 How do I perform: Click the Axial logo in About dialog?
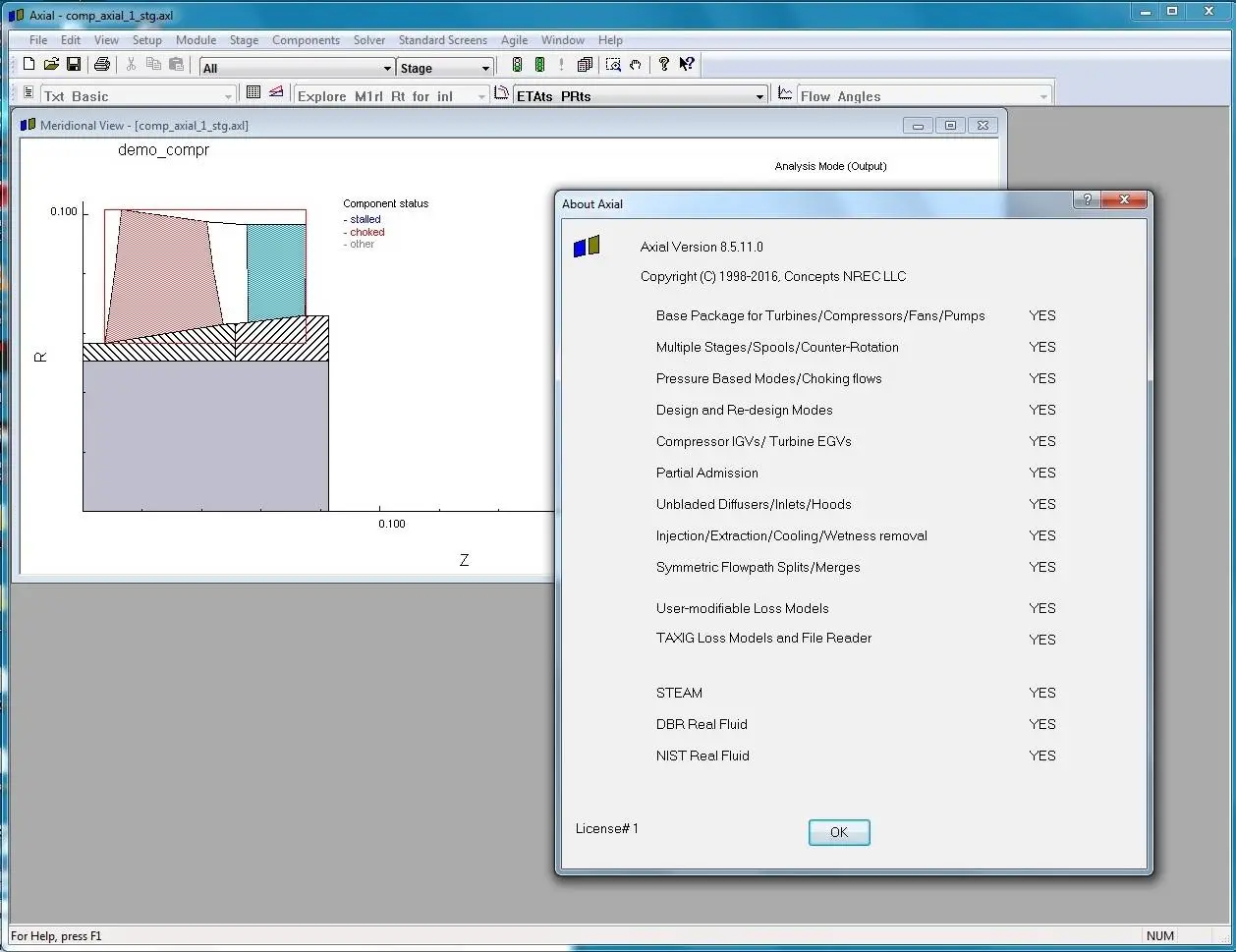pos(587,247)
